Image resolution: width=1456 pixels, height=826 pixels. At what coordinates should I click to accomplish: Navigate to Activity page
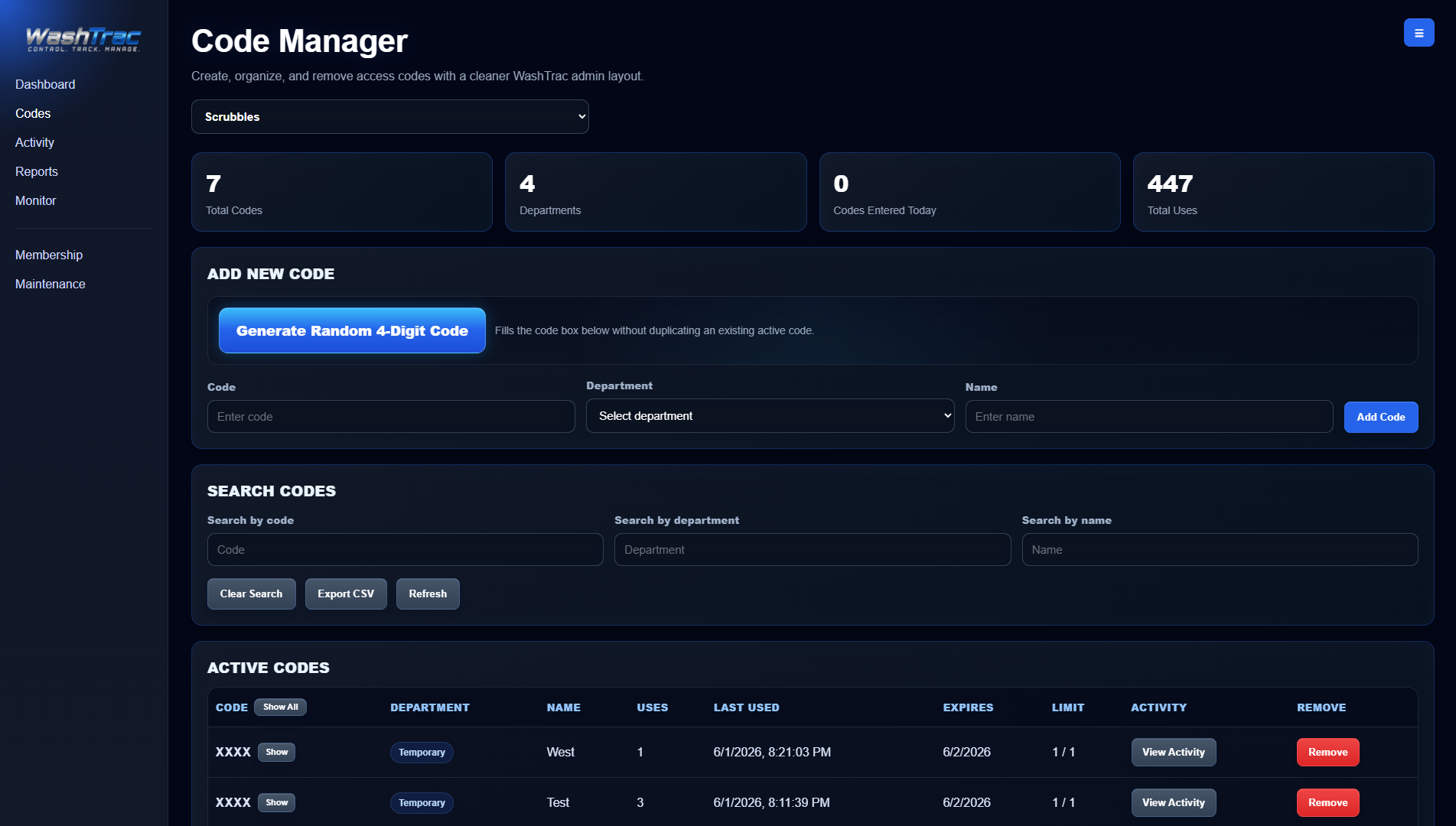pyautogui.click(x=34, y=142)
